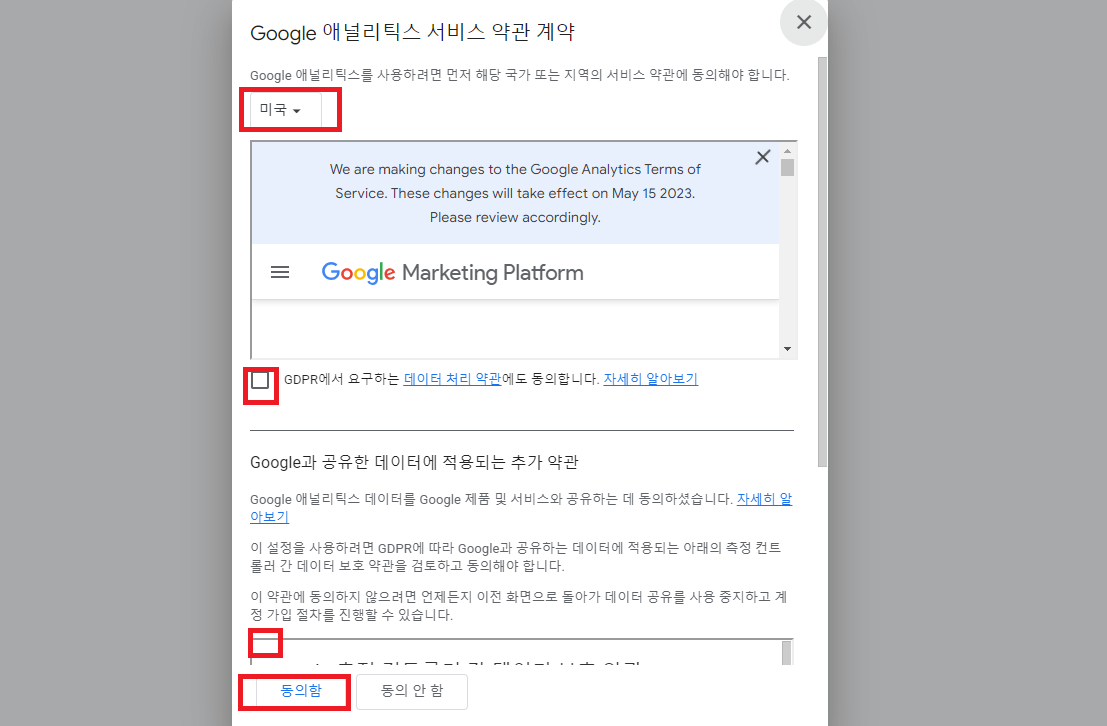Click the terms frame scrollbar up arrow
Screen dimensions: 1107x726
[x=787, y=151]
